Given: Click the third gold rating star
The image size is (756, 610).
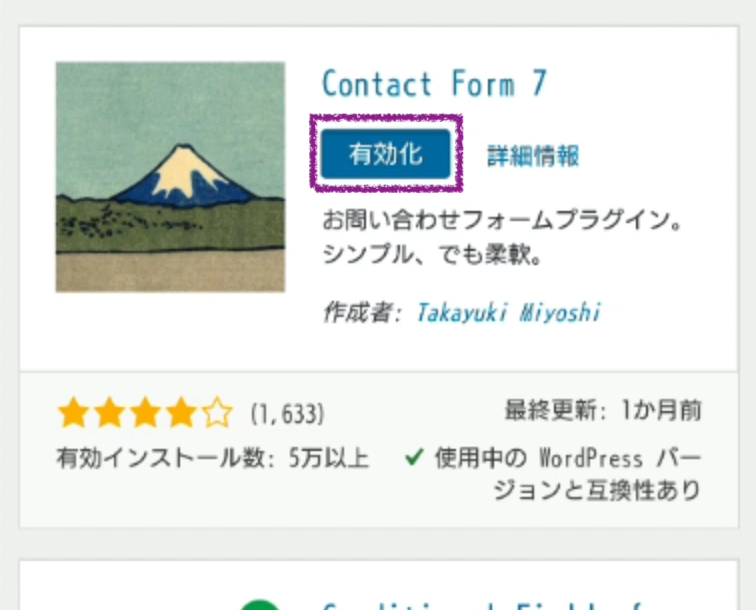Looking at the screenshot, I should [x=144, y=413].
